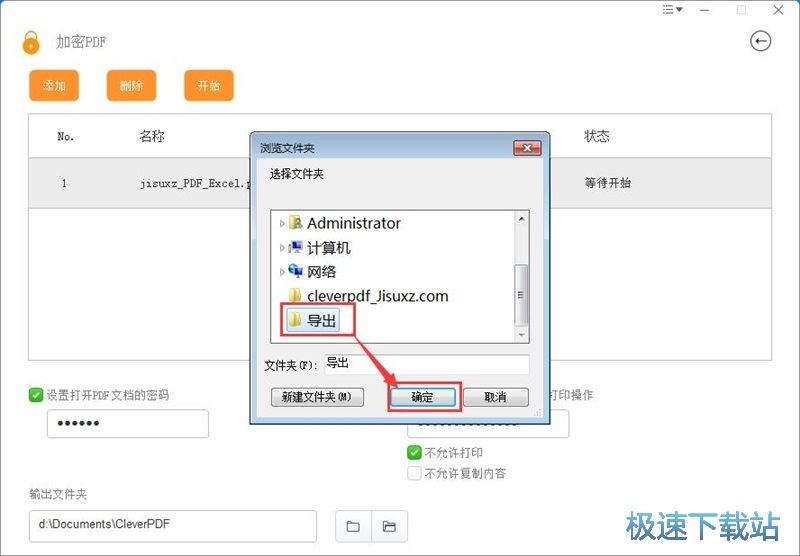Image resolution: width=800 pixels, height=556 pixels.
Task: Click the 开始 start button
Action: [209, 85]
